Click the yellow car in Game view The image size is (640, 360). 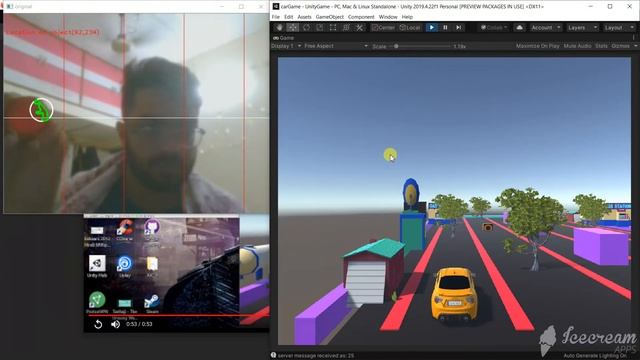click(454, 294)
